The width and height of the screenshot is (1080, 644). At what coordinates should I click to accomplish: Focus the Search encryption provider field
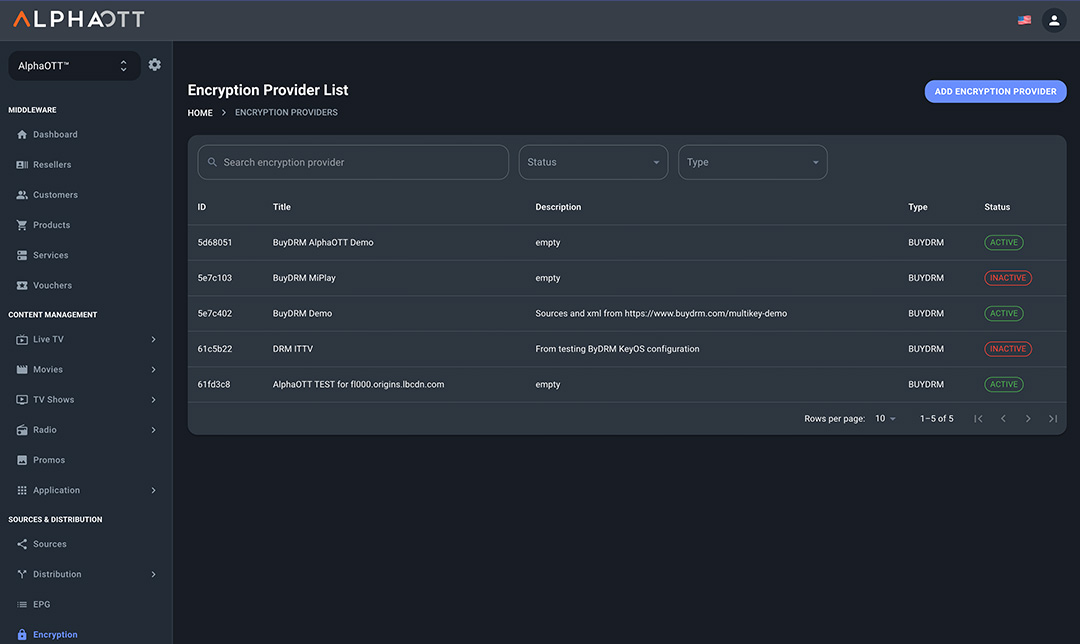coord(360,162)
